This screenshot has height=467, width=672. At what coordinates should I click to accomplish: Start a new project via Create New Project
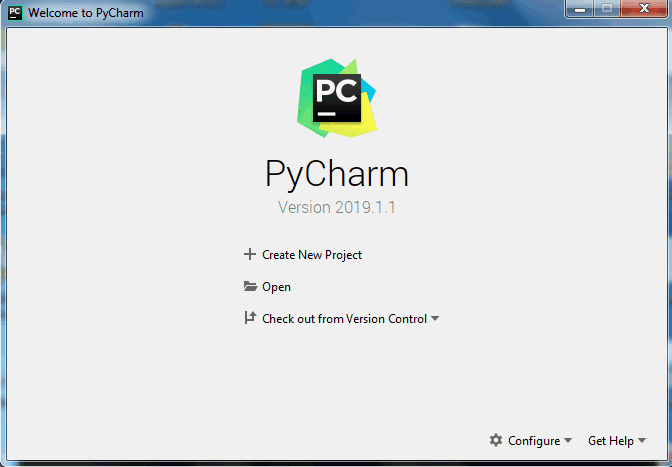(312, 255)
